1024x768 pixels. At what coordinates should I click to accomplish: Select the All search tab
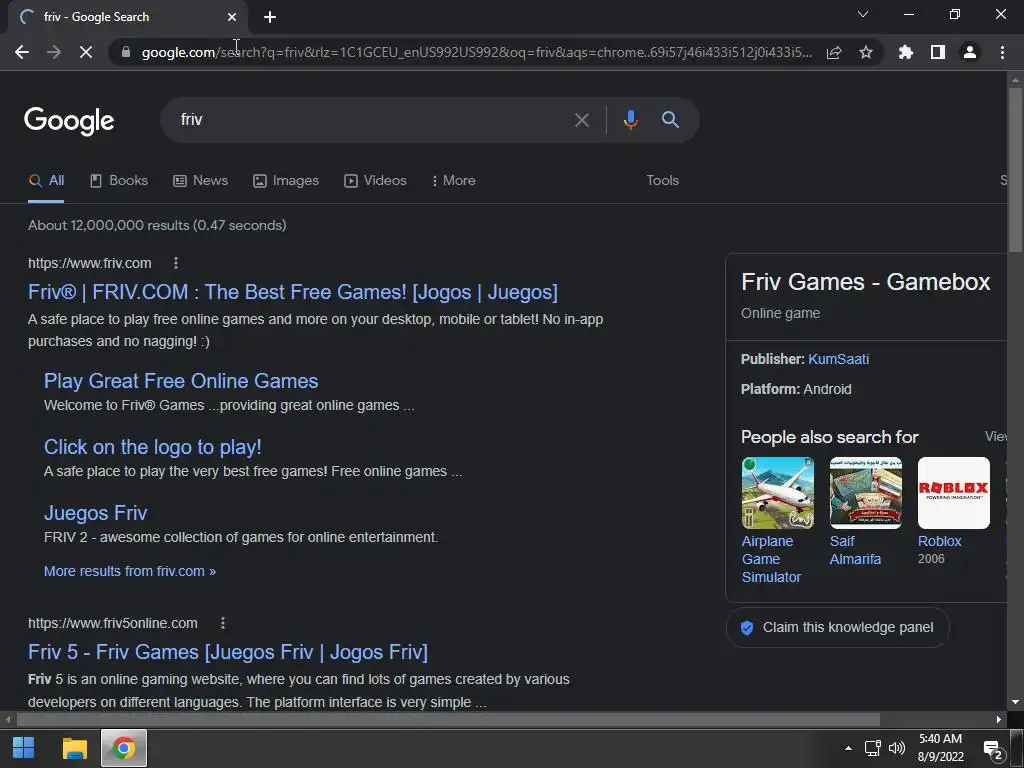[46, 181]
